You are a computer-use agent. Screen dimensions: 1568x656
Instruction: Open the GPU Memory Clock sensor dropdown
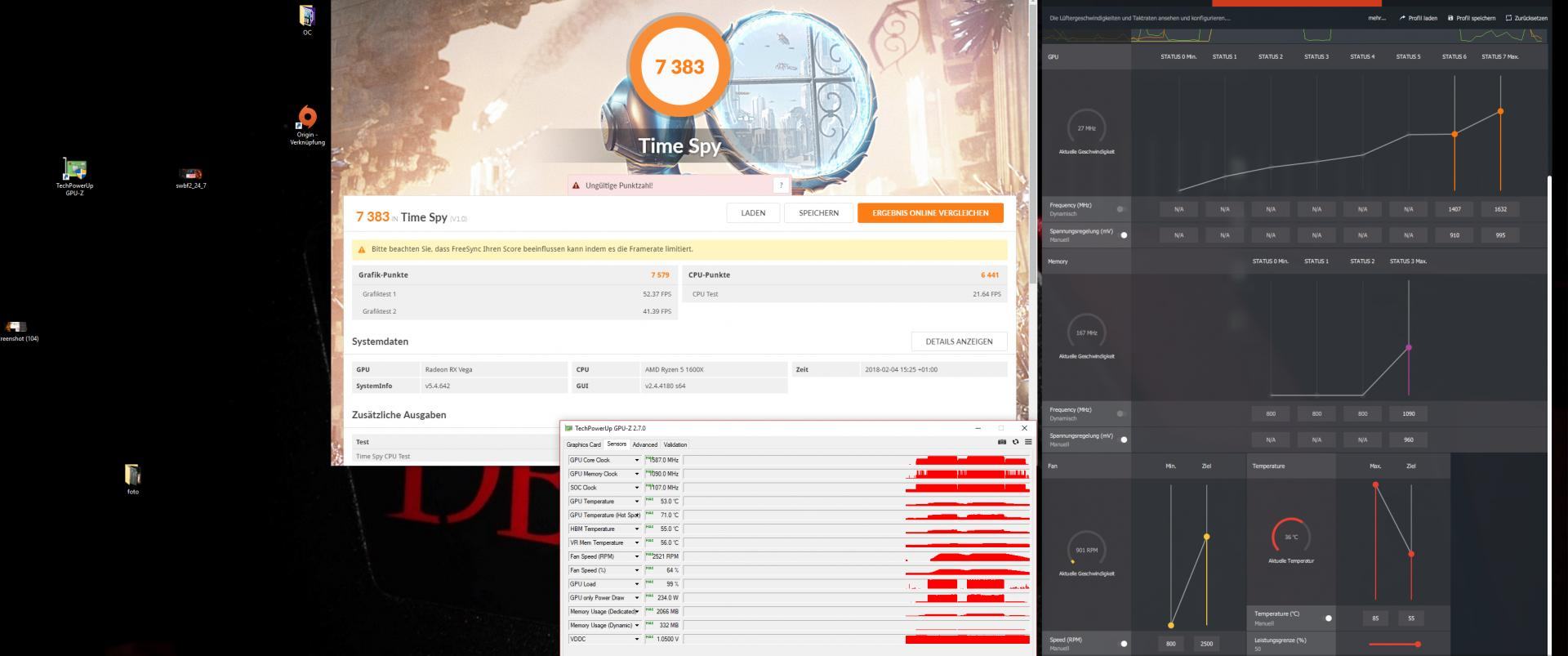point(637,474)
